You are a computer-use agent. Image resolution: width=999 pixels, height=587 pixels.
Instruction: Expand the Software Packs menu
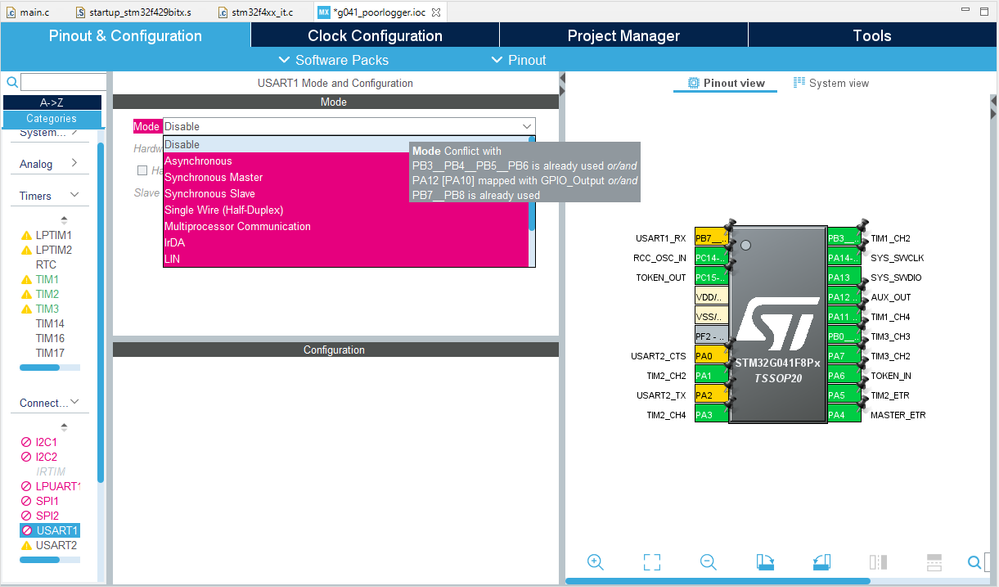pos(334,60)
